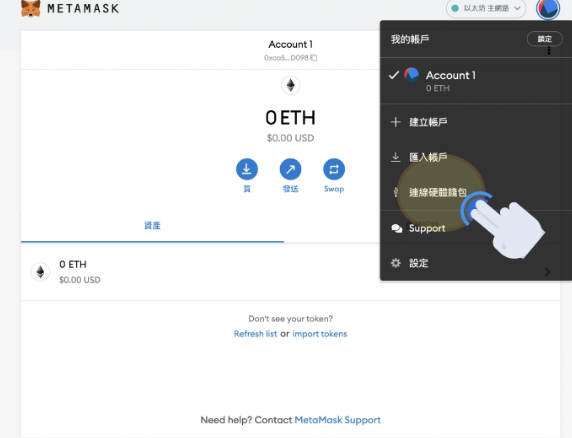Click the Account 1 name header
The width and height of the screenshot is (572, 438).
point(290,44)
